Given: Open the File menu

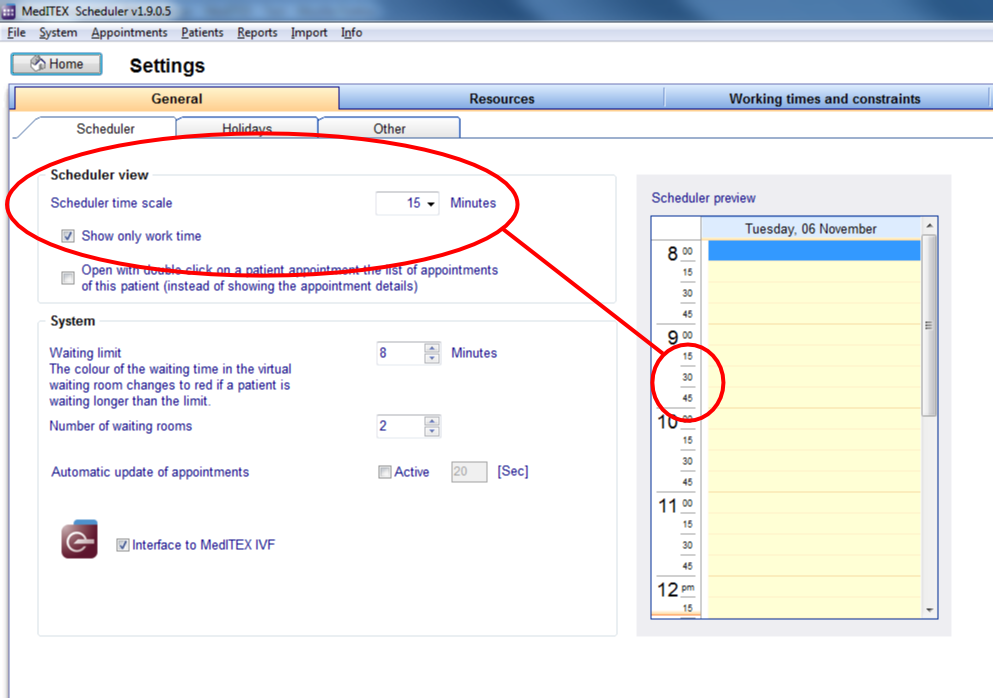Looking at the screenshot, I should point(16,32).
